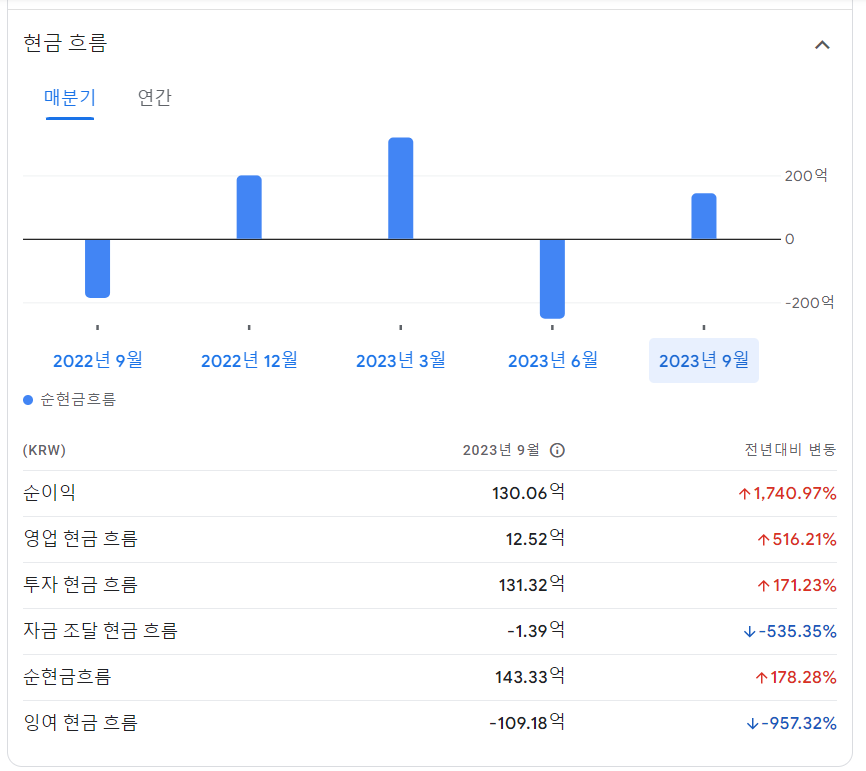Click the -1.39억 value
866x771 pixels.
point(536,630)
